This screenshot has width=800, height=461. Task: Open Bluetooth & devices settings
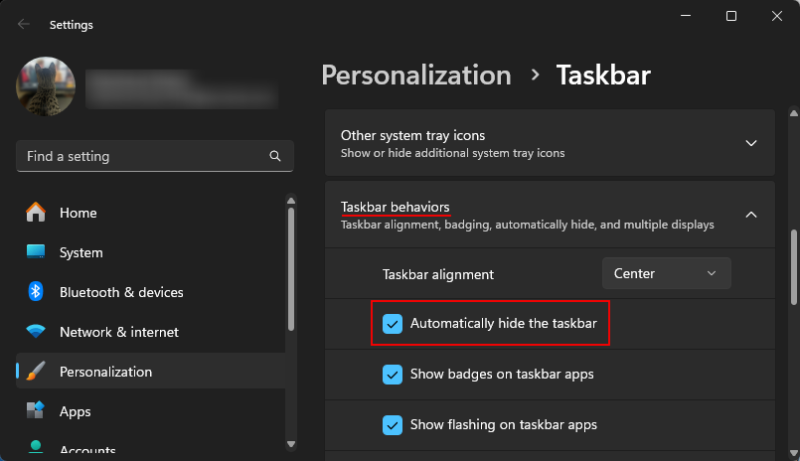[x=121, y=292]
